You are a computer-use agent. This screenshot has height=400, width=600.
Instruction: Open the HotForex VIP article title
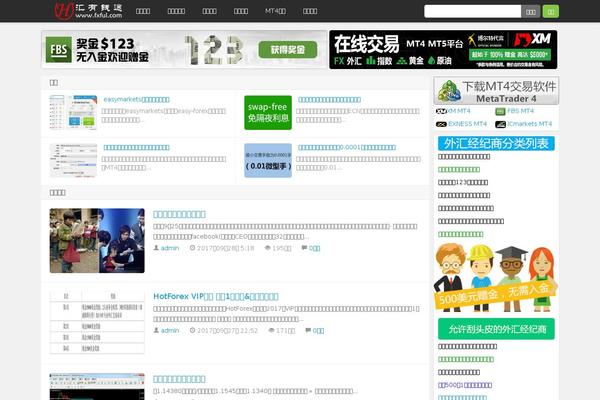[216, 296]
